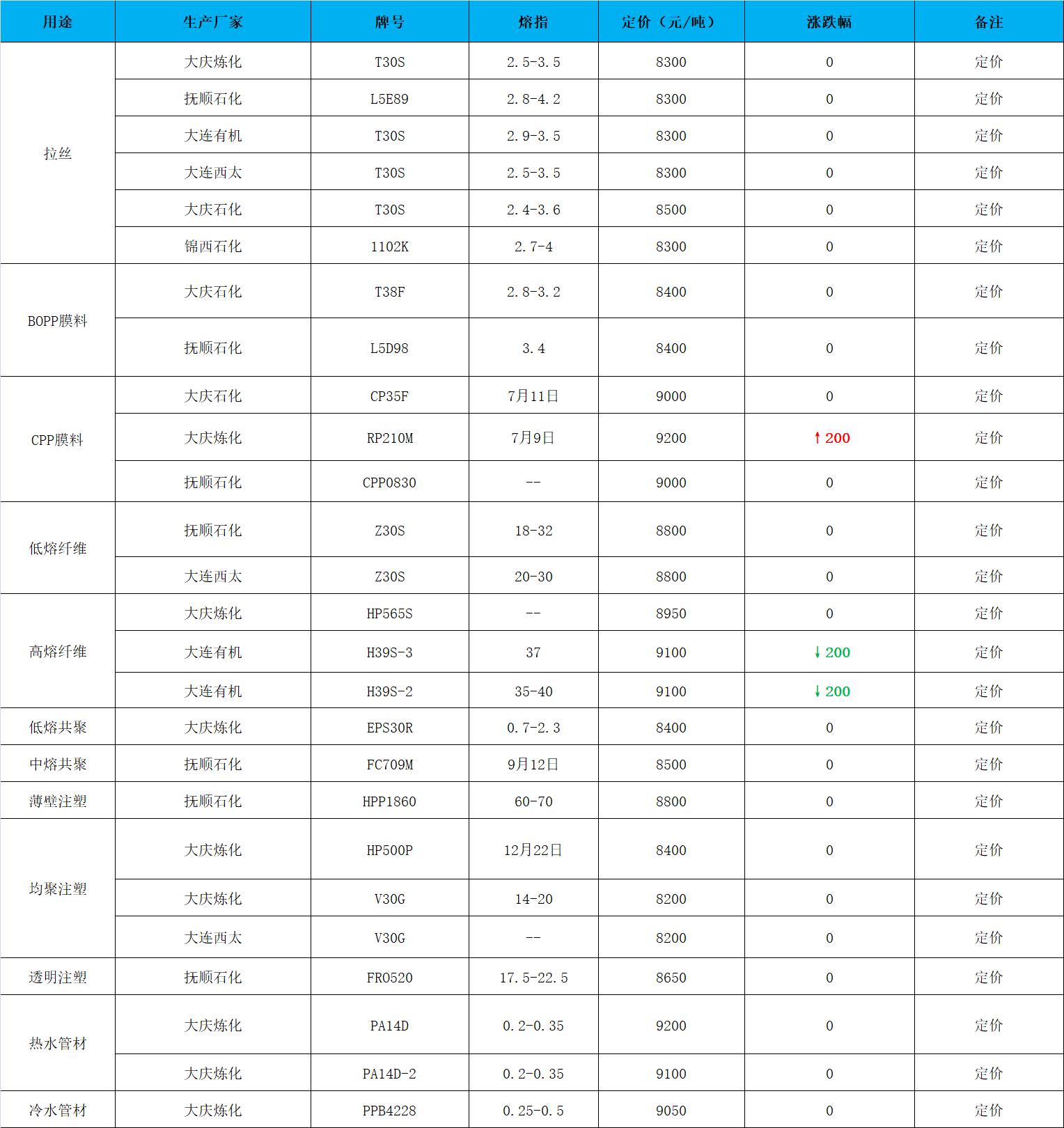1064x1128 pixels.
Task: Select the 定价（元/吨） column header
Action: pyautogui.click(x=671, y=22)
